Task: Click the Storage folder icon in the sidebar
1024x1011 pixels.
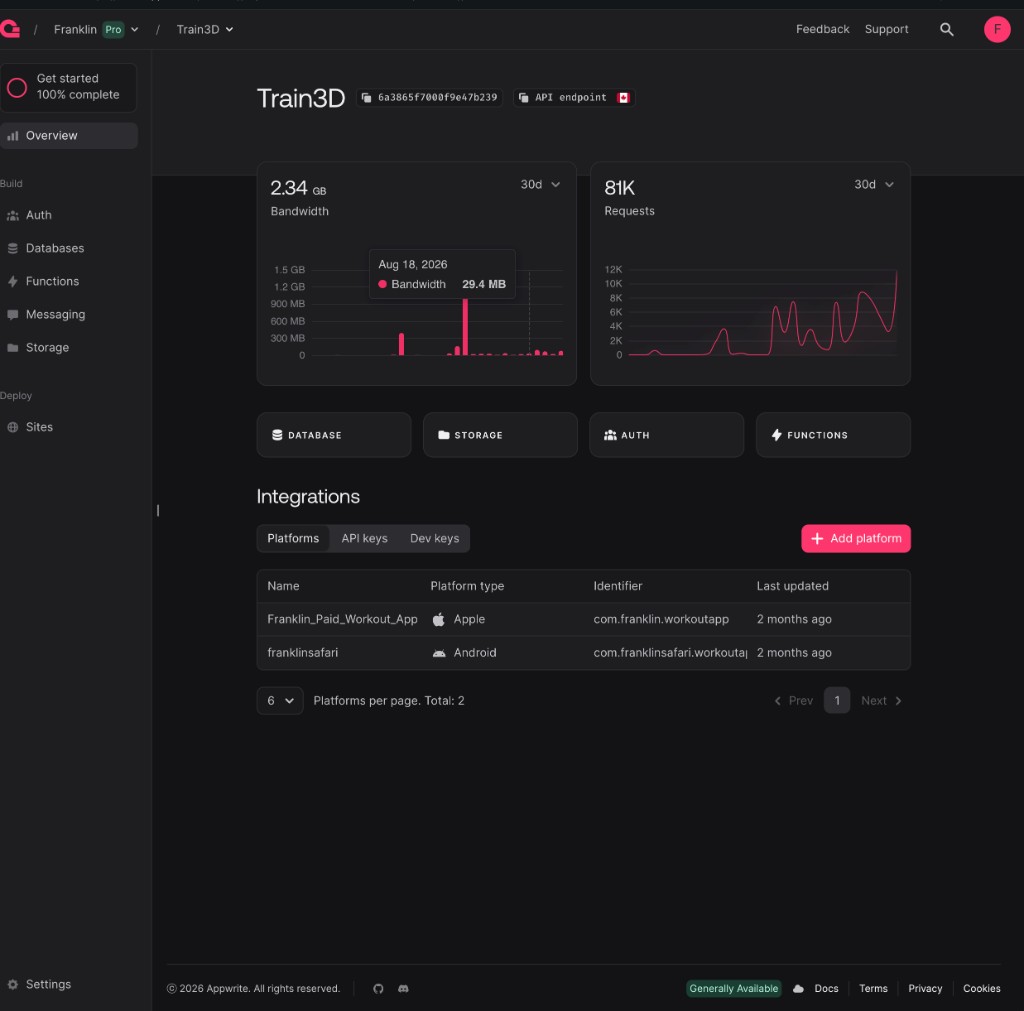Action: click(x=12, y=347)
